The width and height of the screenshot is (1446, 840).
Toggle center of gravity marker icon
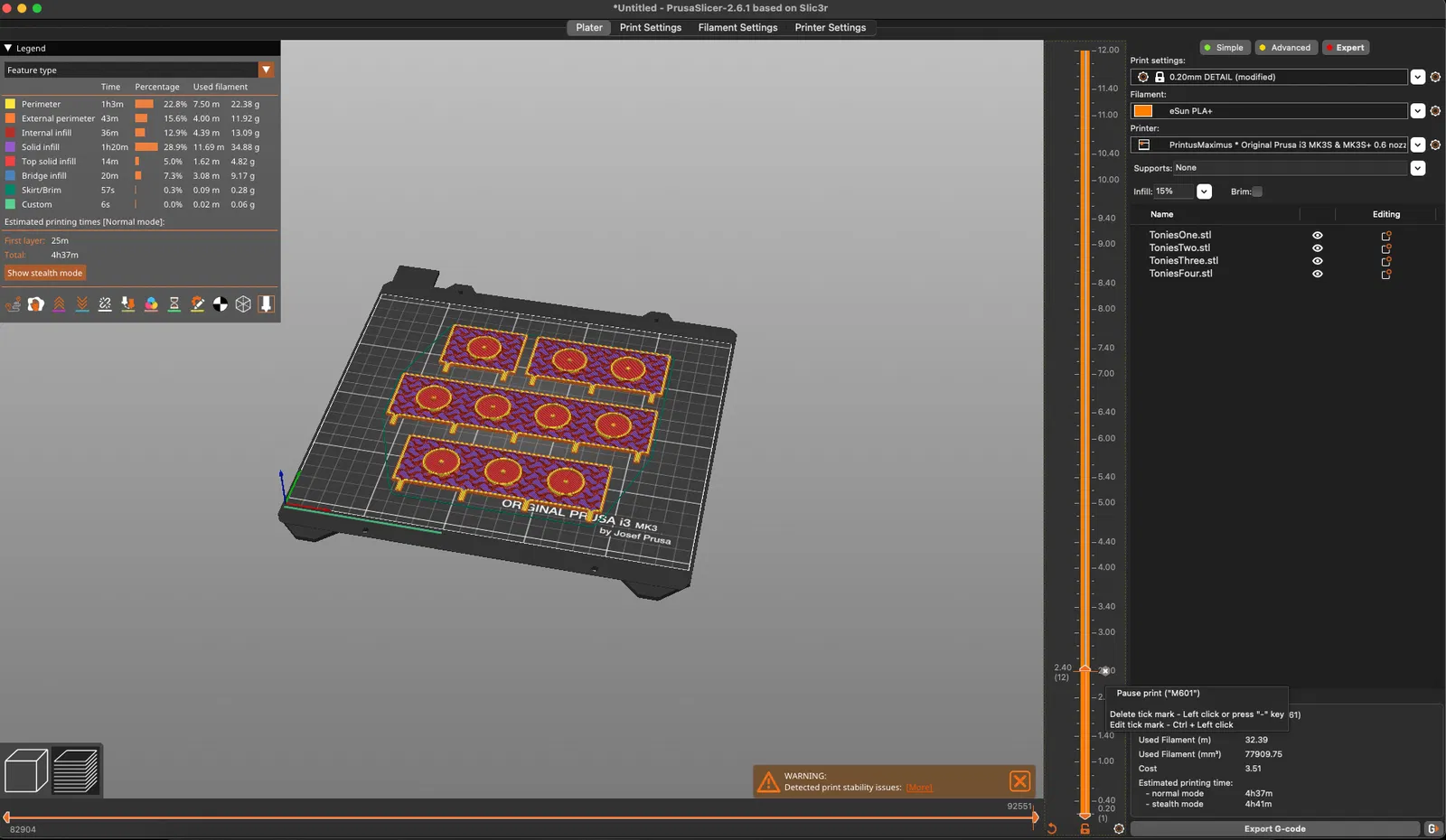coord(221,304)
